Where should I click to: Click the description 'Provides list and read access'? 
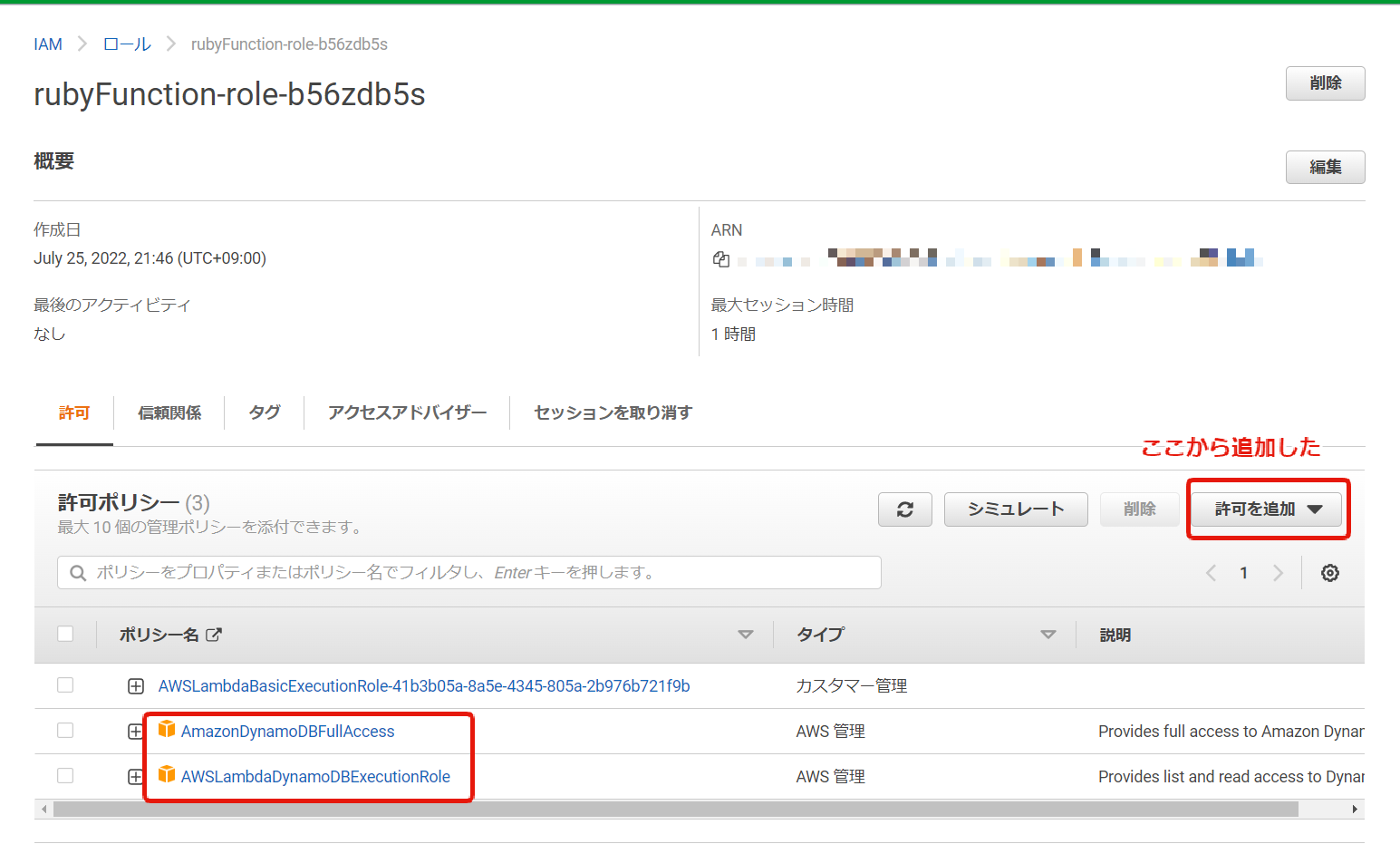pyautogui.click(x=1231, y=777)
